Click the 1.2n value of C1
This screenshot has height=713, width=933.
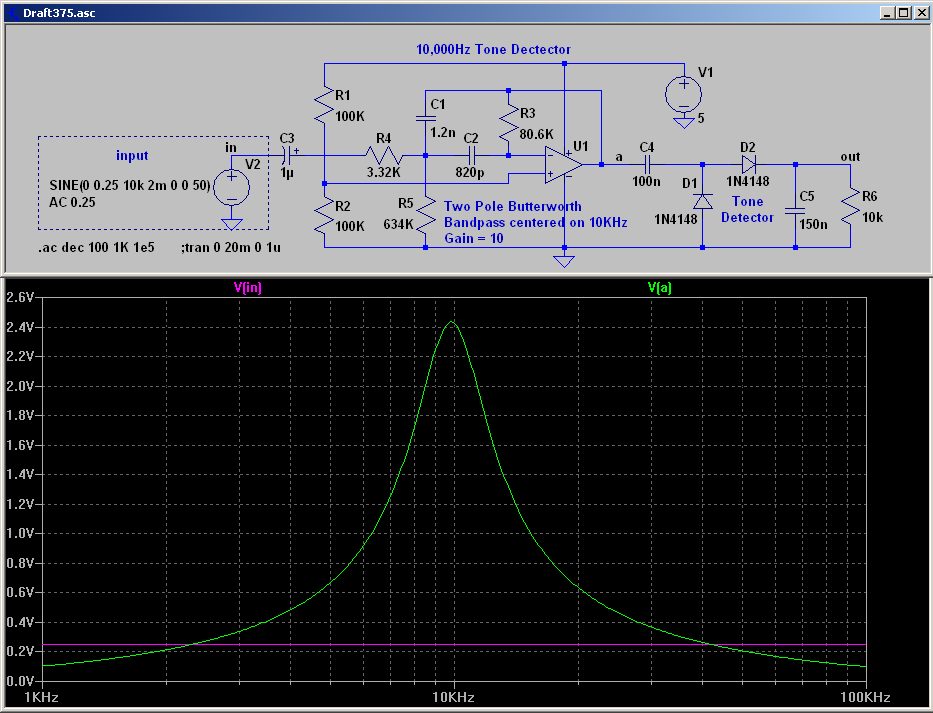(x=443, y=132)
